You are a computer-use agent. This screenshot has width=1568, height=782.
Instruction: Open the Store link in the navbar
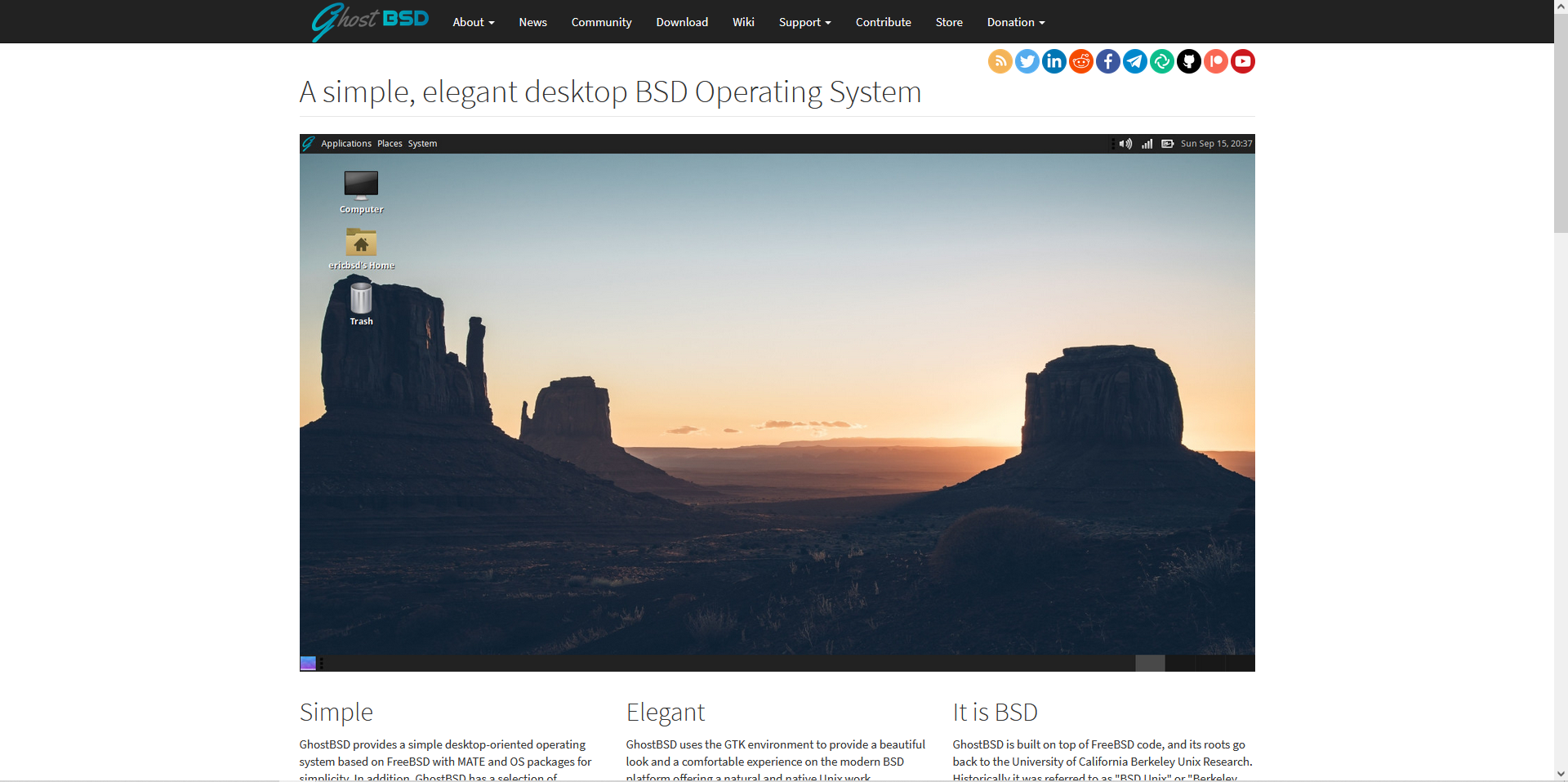tap(949, 22)
